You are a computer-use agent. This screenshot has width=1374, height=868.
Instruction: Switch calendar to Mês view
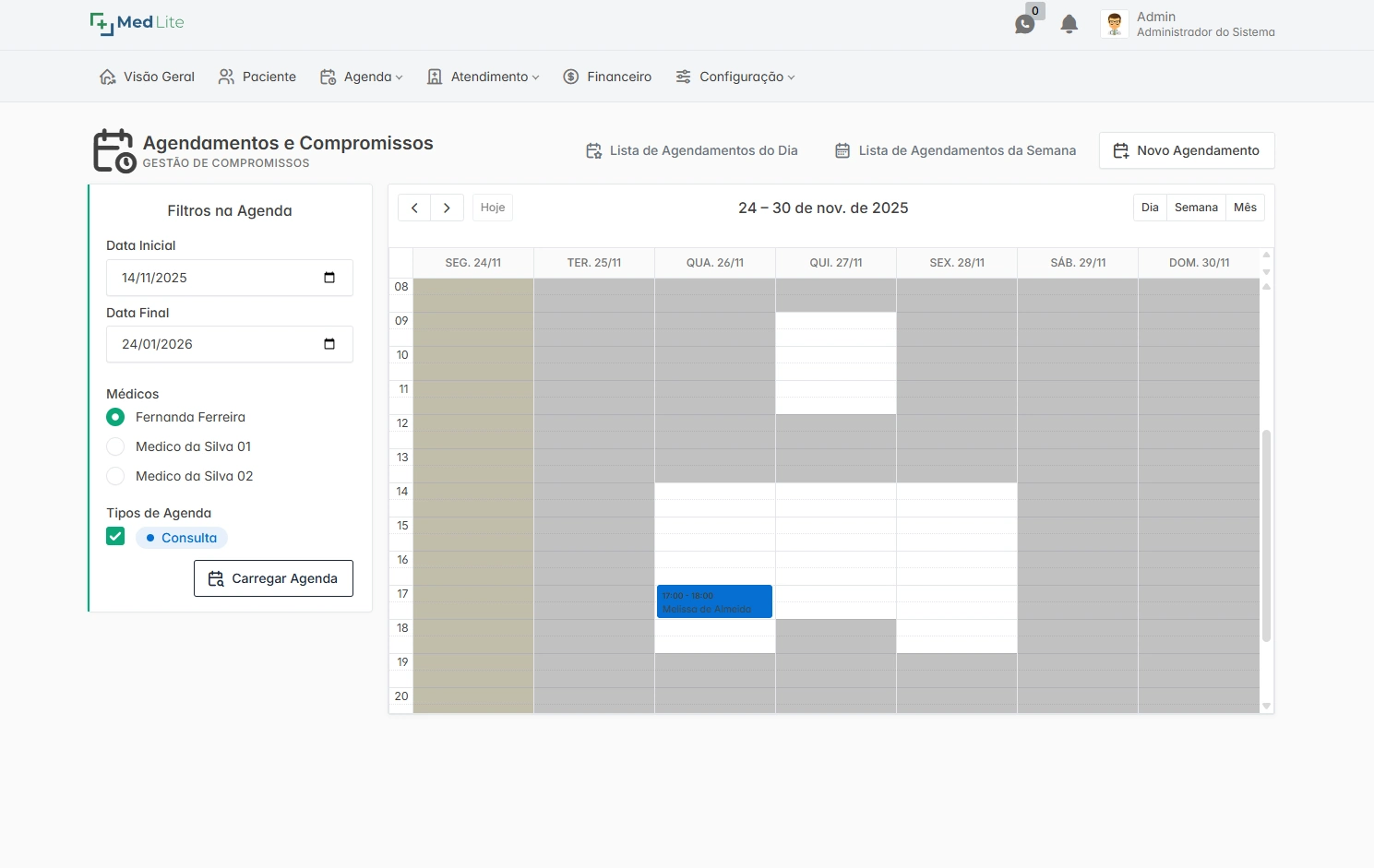(x=1245, y=208)
